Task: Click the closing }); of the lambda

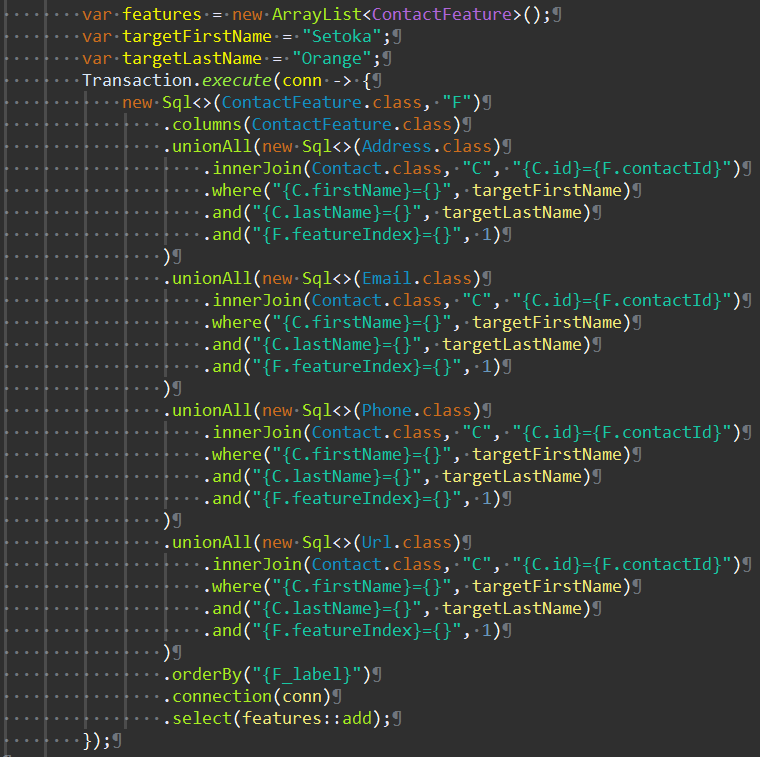Action: (x=97, y=741)
